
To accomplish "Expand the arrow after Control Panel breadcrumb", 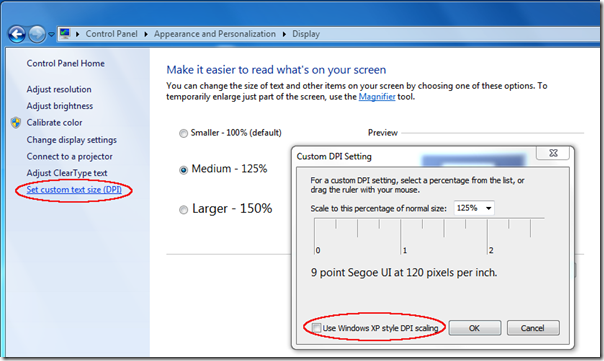I will [x=146, y=34].
